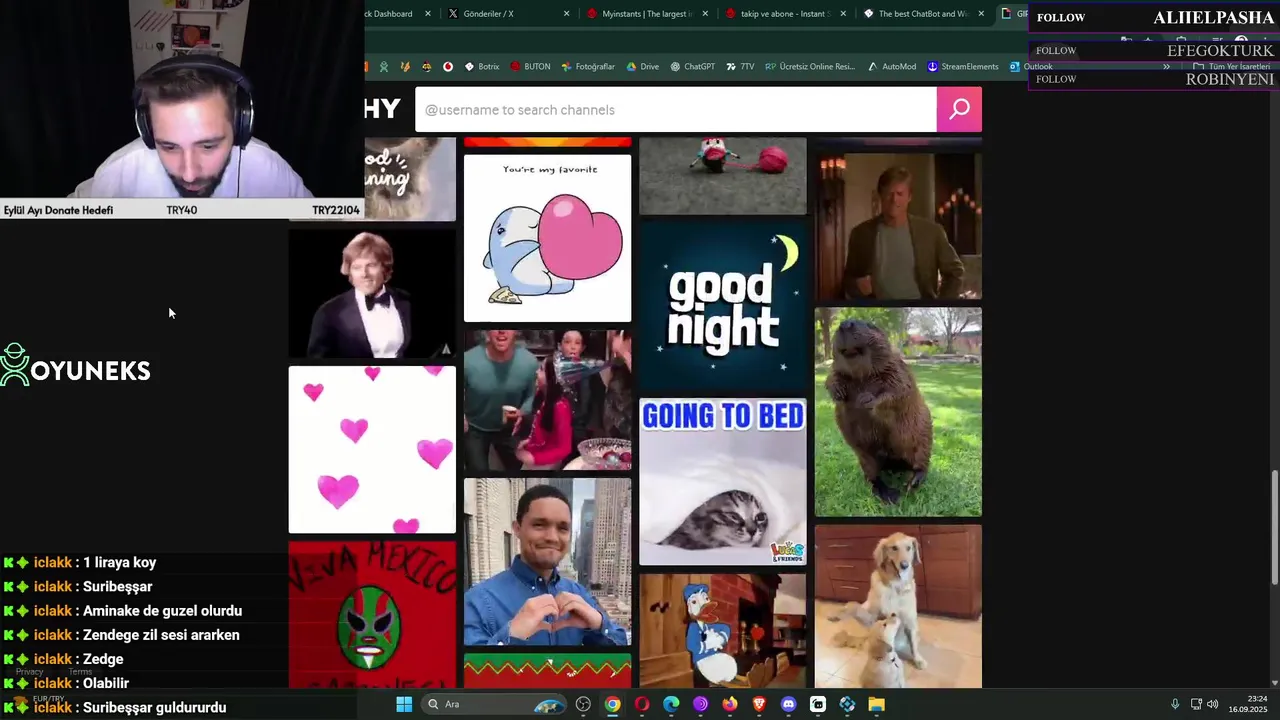
Task: Open the white bot app in taskbar
Action: [818, 704]
